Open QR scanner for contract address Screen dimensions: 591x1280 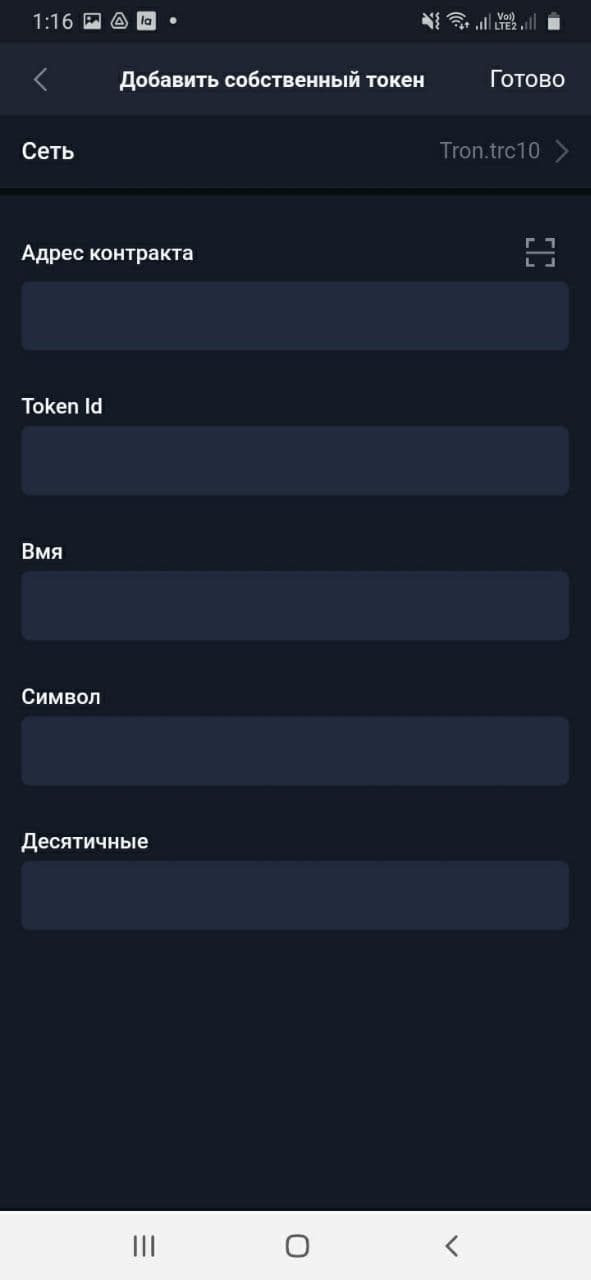pyautogui.click(x=540, y=253)
